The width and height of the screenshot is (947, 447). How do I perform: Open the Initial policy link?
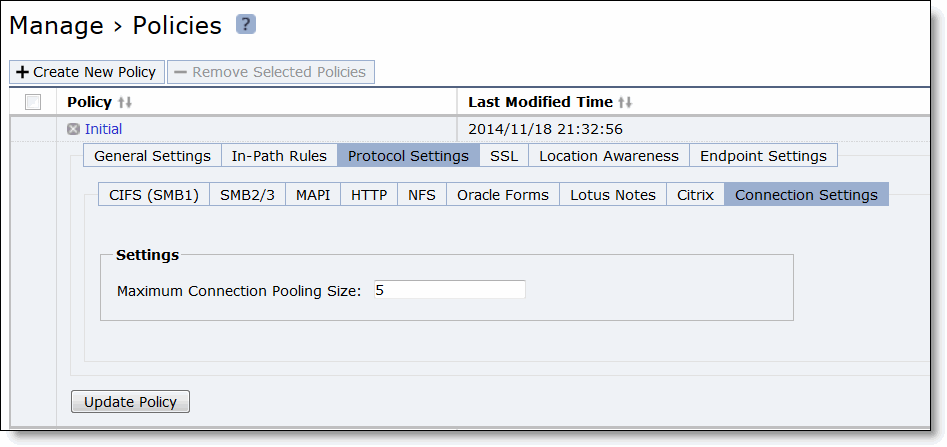click(x=103, y=129)
